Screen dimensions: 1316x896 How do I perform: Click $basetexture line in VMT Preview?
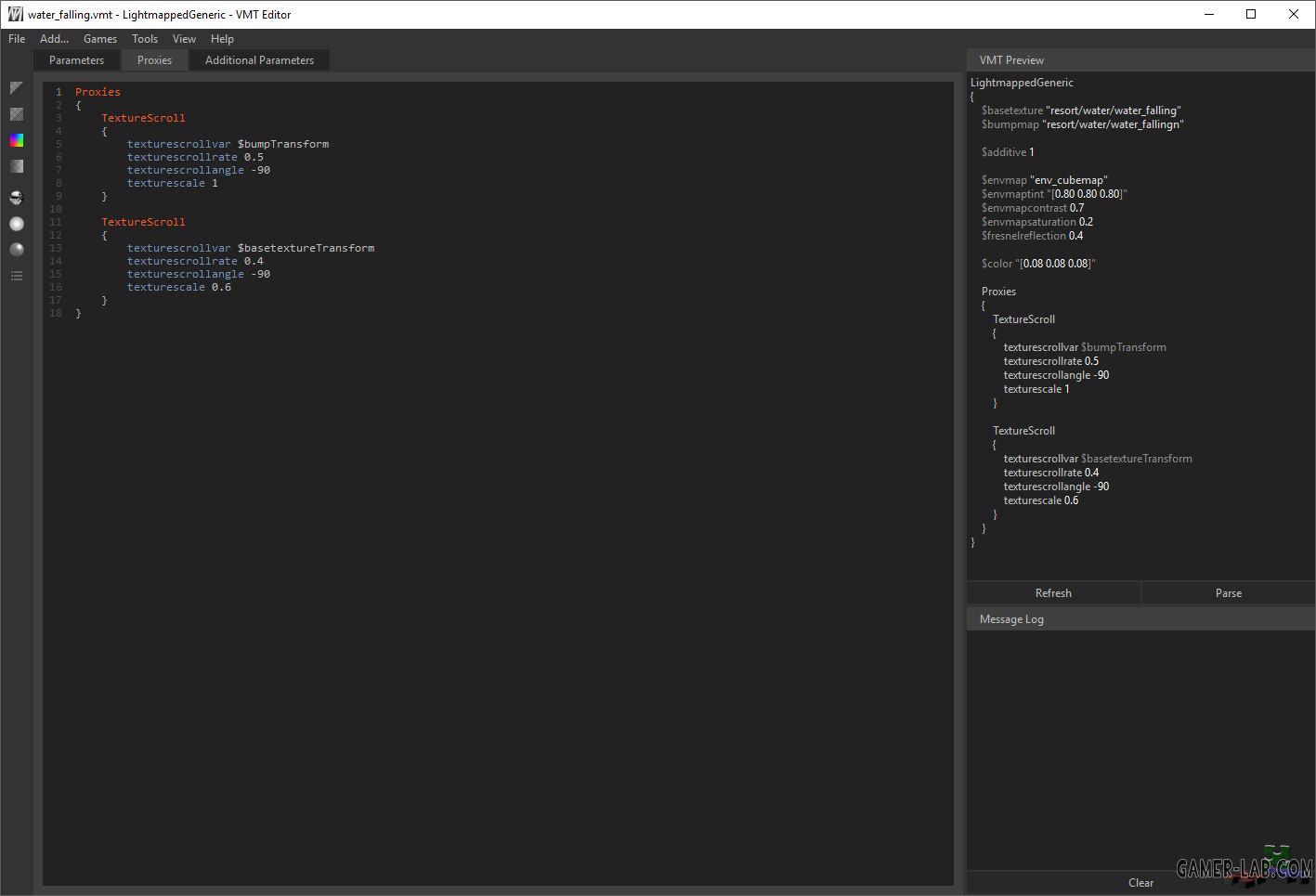tap(1081, 110)
